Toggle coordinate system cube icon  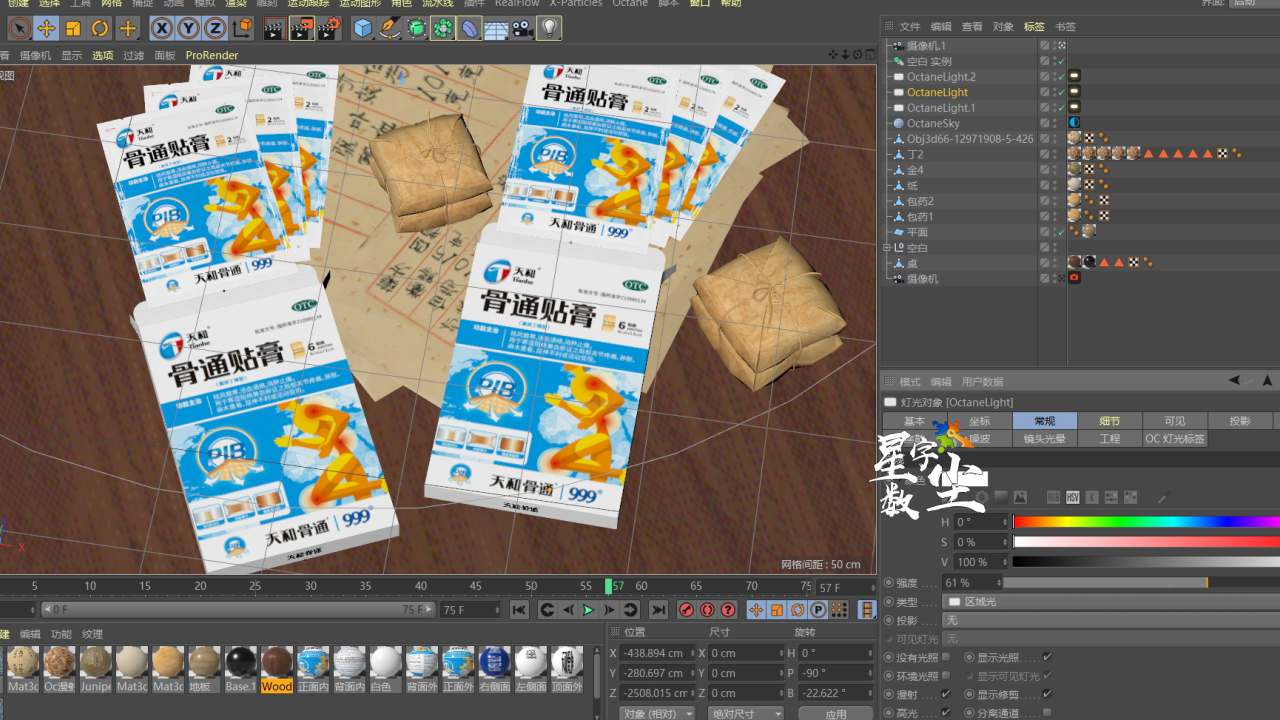(x=241, y=28)
